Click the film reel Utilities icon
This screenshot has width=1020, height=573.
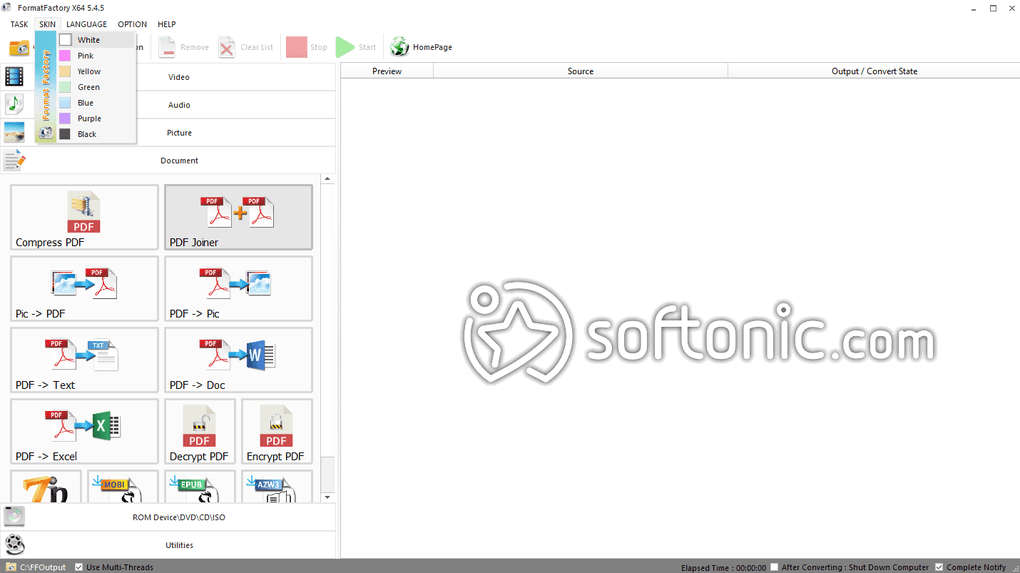14,544
